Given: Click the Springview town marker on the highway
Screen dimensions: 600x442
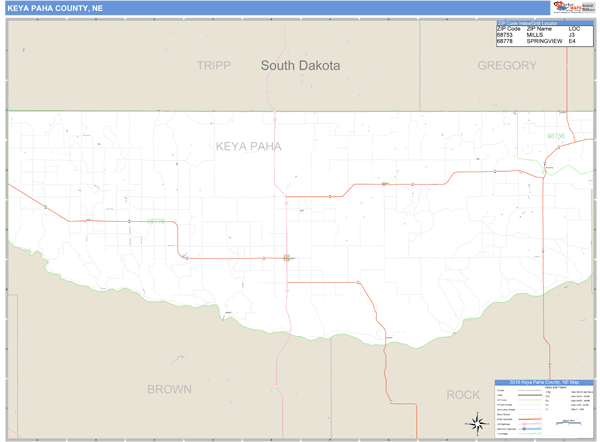Looking at the screenshot, I should [x=287, y=258].
